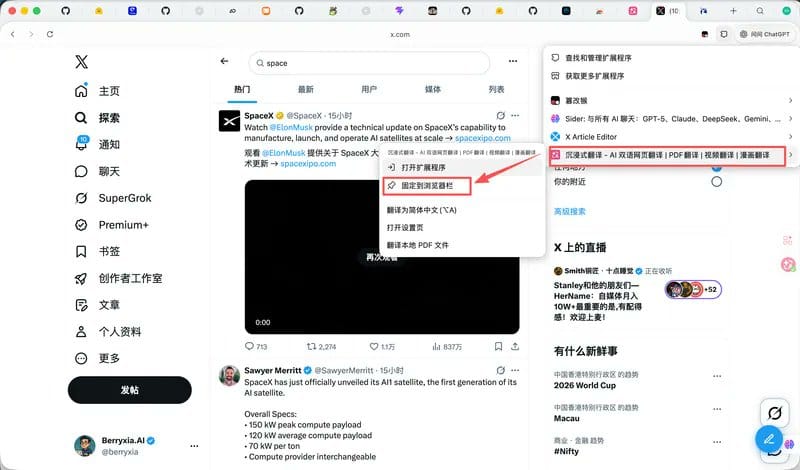Click the 问问 ChatGPT button in the toolbar
The height and width of the screenshot is (470, 800).
pos(764,34)
